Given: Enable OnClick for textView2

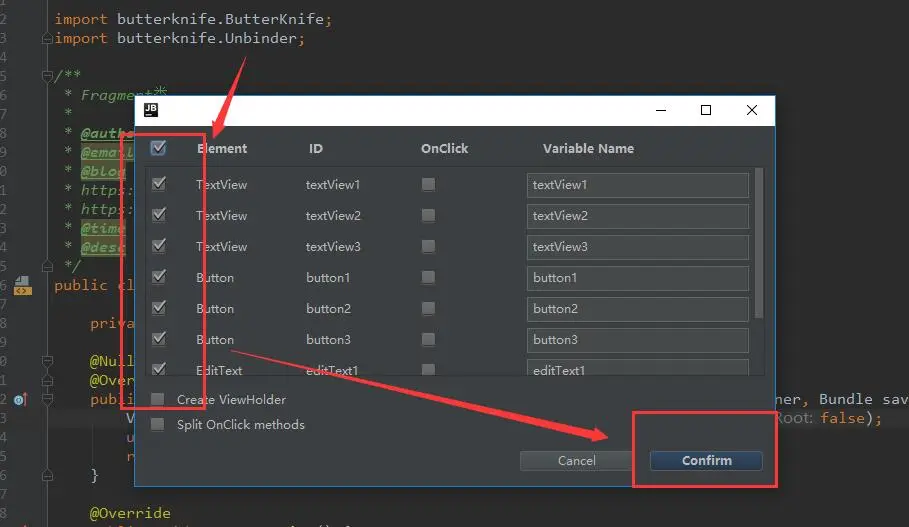Looking at the screenshot, I should [x=428, y=216].
